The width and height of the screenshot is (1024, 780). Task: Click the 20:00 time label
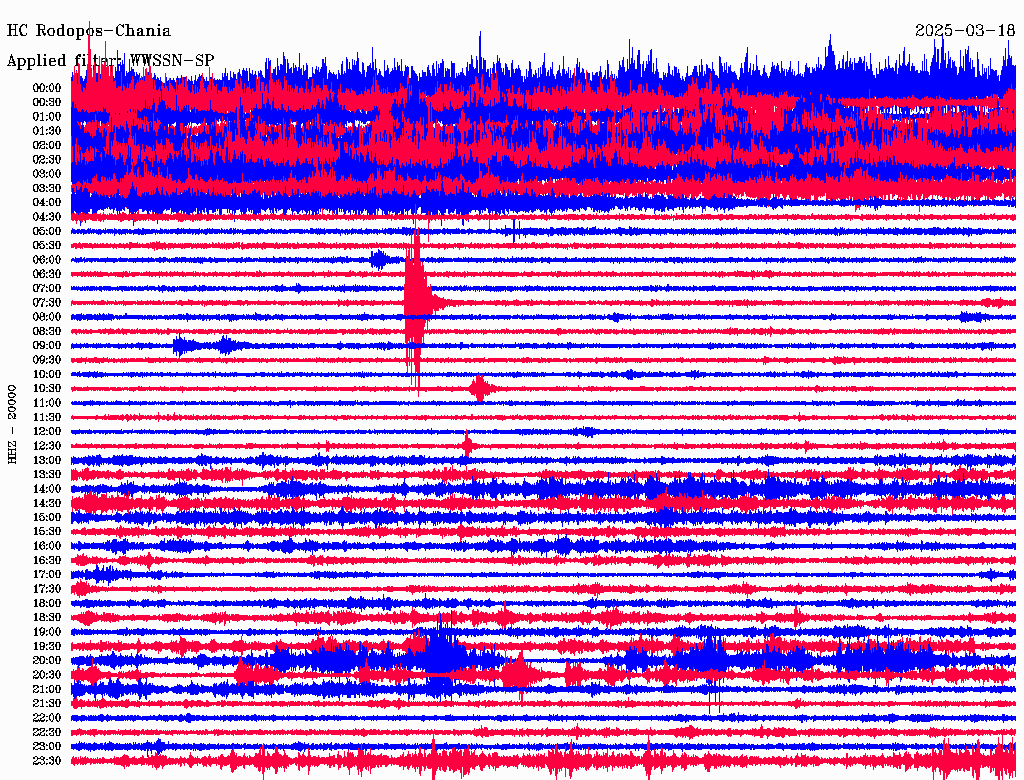coord(47,661)
